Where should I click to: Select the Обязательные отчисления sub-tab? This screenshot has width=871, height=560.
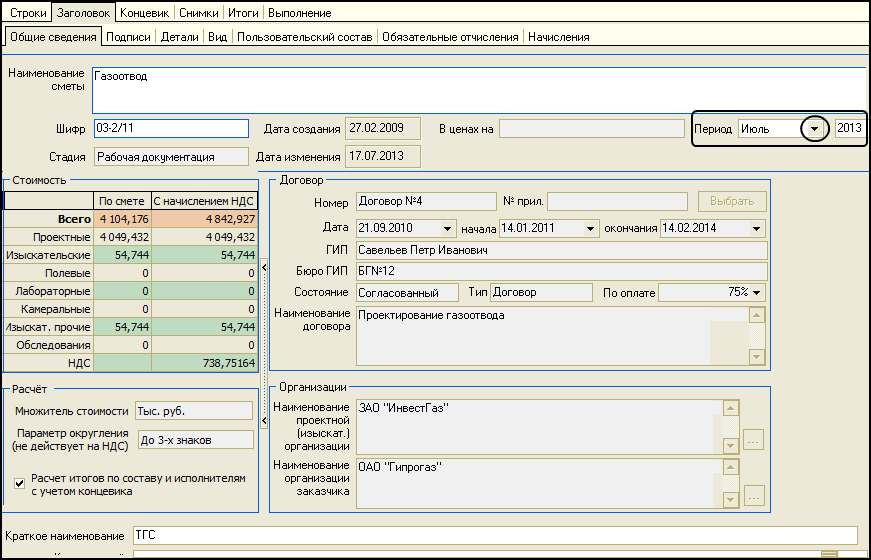pos(450,37)
